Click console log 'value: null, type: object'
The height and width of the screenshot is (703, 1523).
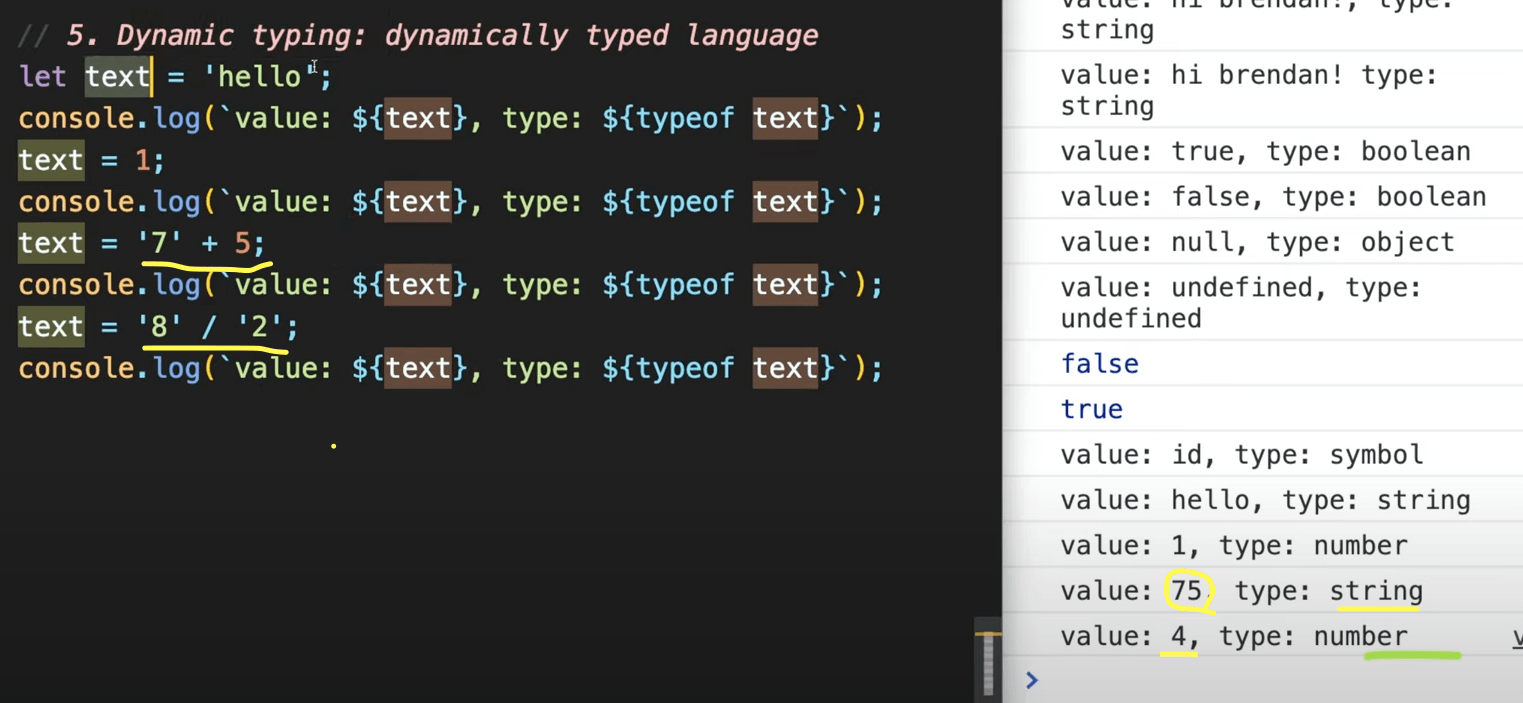1257,242
